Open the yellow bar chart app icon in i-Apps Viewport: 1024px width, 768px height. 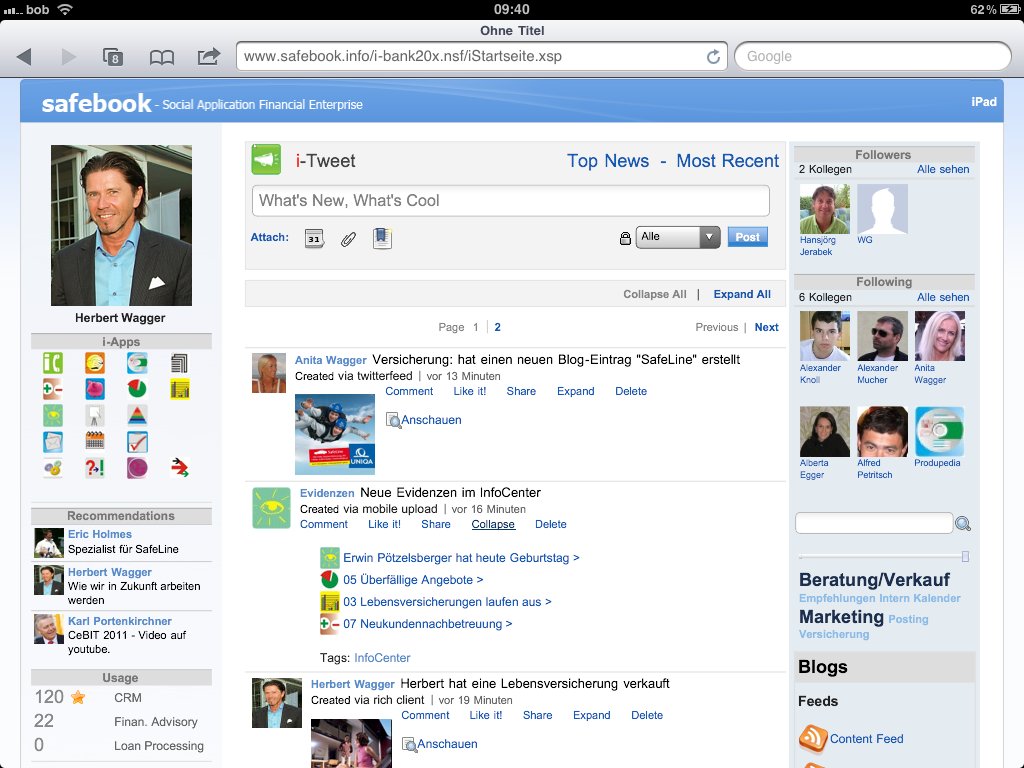tap(179, 389)
